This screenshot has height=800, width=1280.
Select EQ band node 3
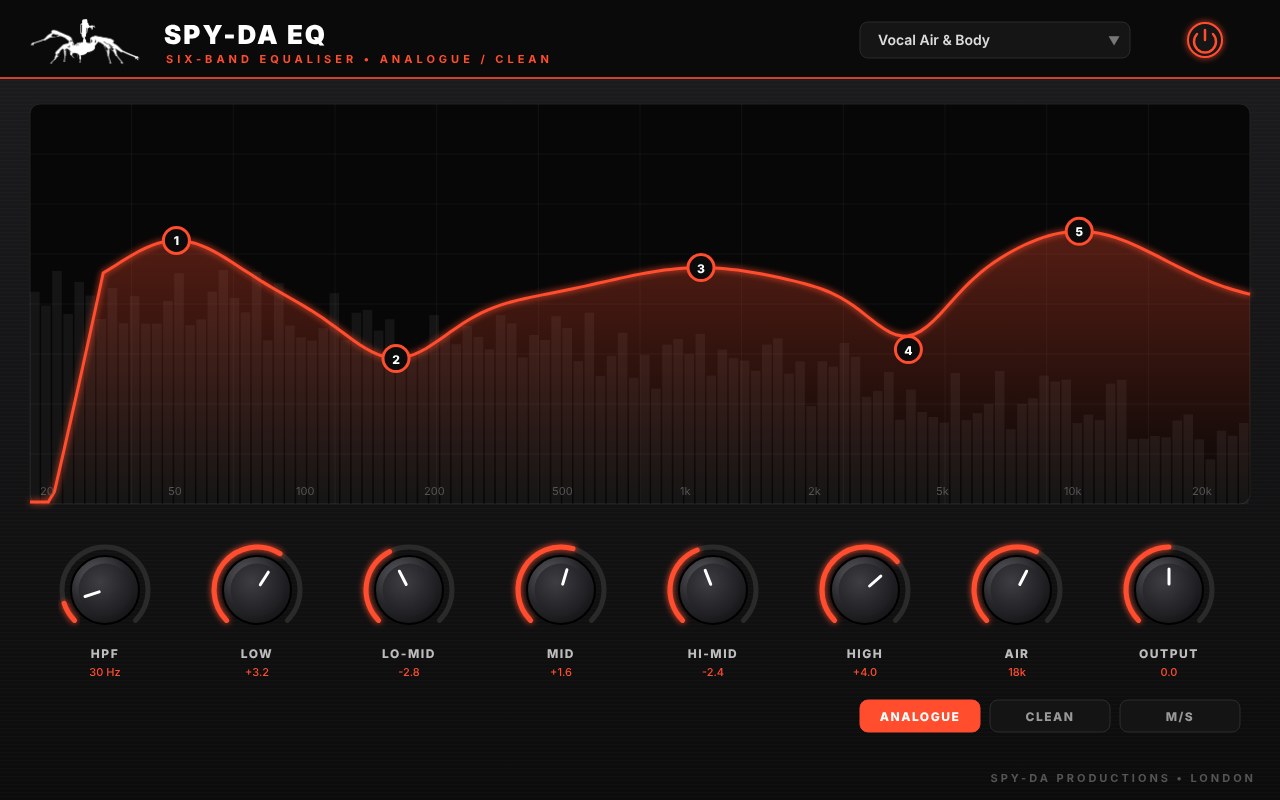[x=701, y=268]
